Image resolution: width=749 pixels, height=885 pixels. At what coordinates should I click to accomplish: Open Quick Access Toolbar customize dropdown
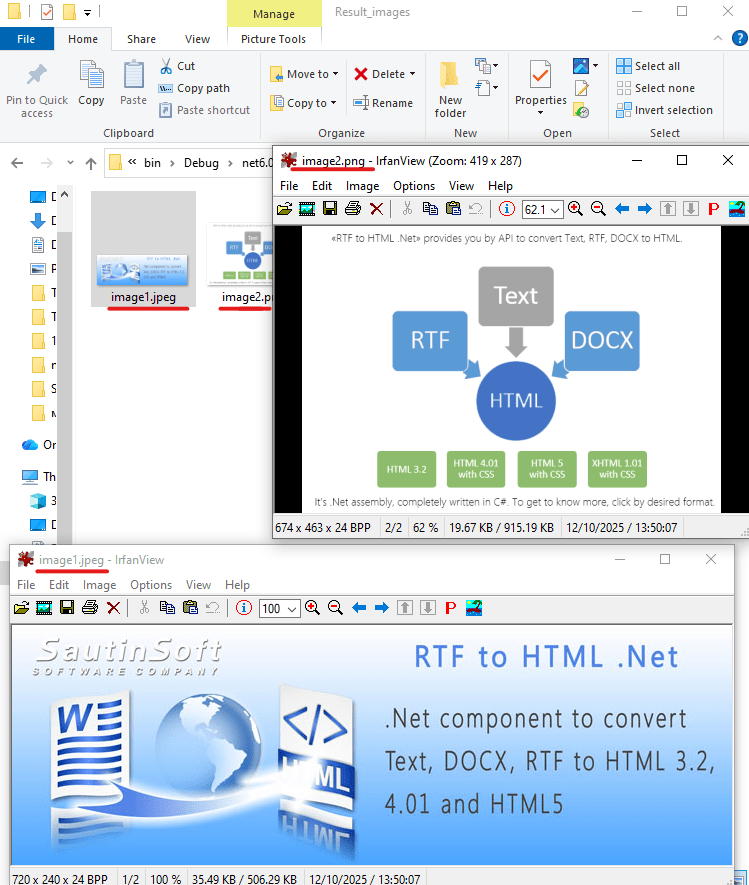(x=87, y=12)
